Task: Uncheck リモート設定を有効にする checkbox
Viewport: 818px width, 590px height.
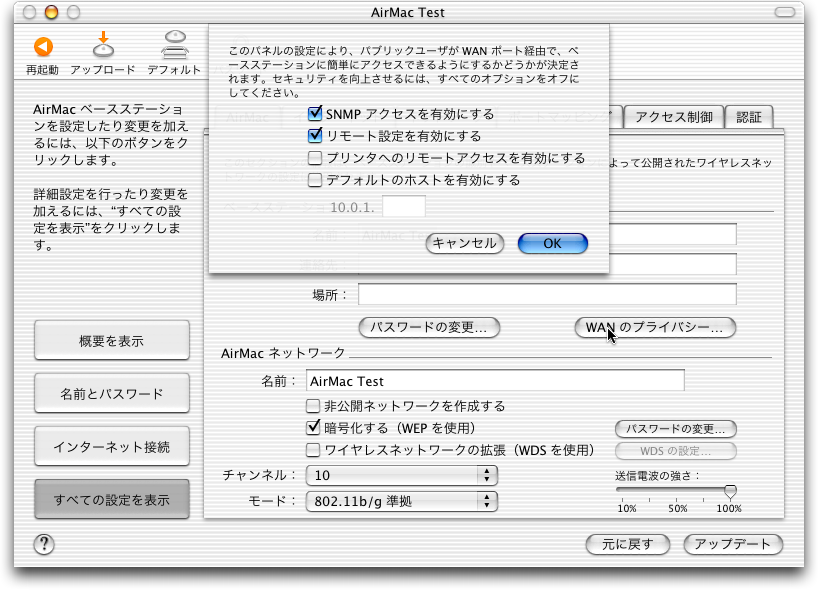Action: (x=315, y=136)
